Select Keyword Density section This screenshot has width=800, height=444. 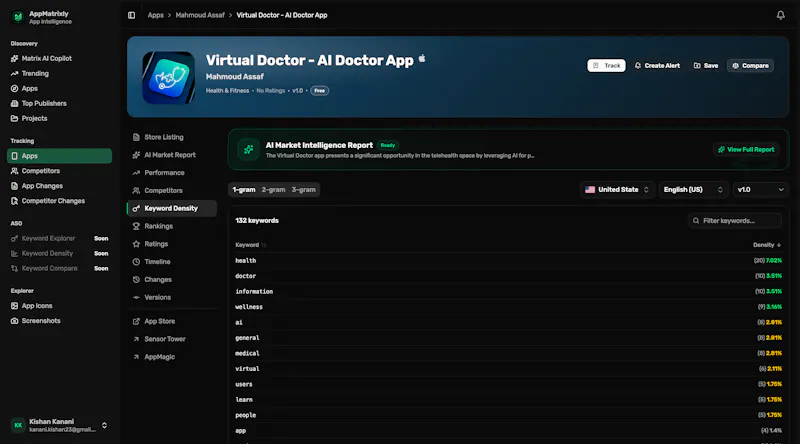point(171,208)
